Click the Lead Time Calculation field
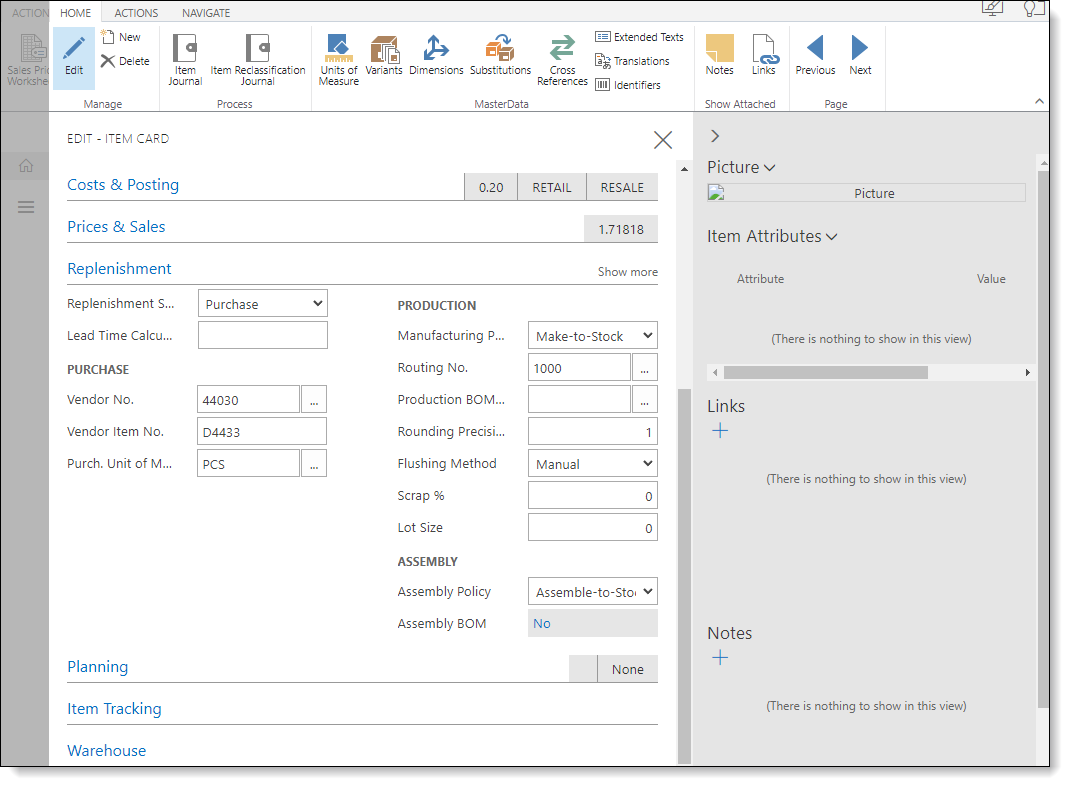The width and height of the screenshot is (1070, 787). [263, 335]
